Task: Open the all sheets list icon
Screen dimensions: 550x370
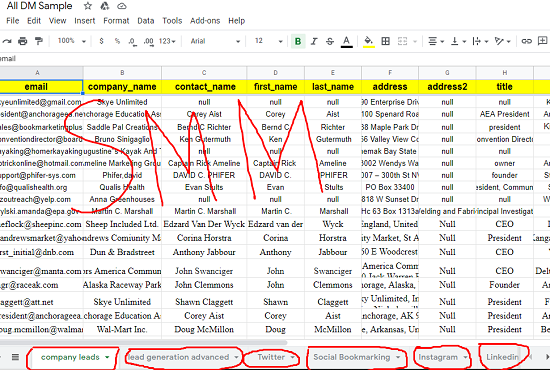Action: (15, 357)
